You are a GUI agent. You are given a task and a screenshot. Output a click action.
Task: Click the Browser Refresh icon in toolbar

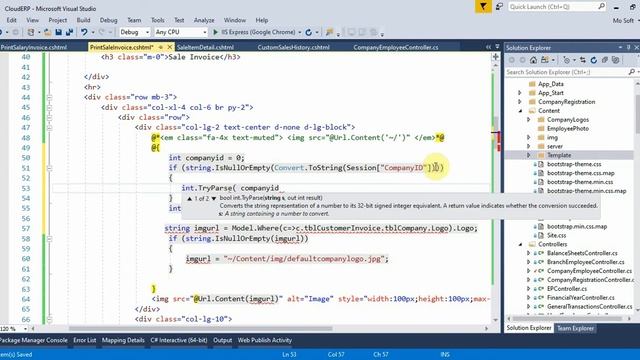(x=309, y=32)
